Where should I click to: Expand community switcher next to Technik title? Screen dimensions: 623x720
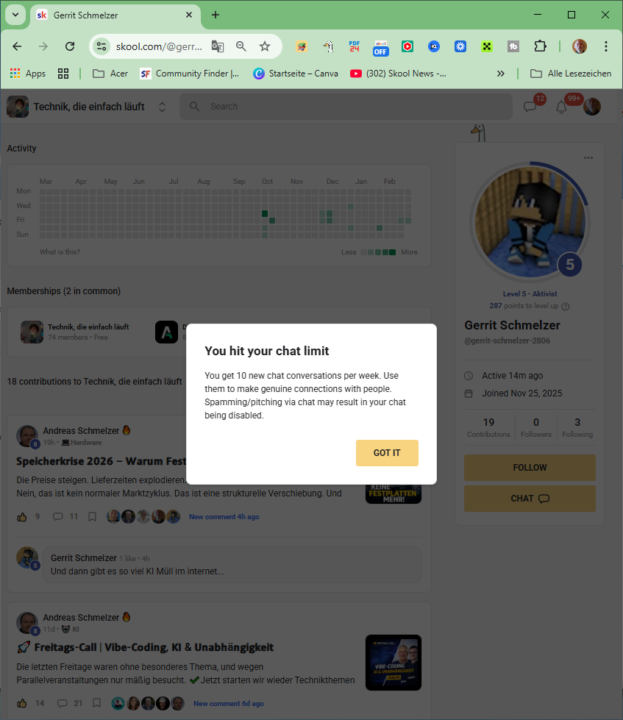coord(162,107)
